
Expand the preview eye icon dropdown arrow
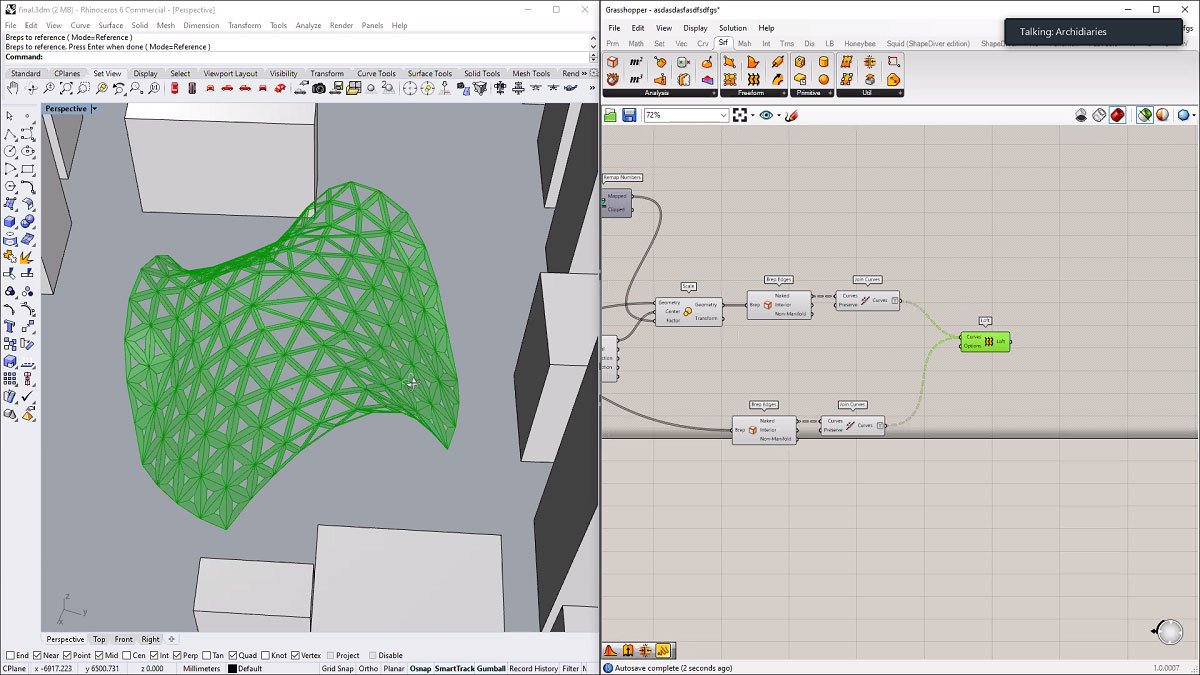click(778, 116)
